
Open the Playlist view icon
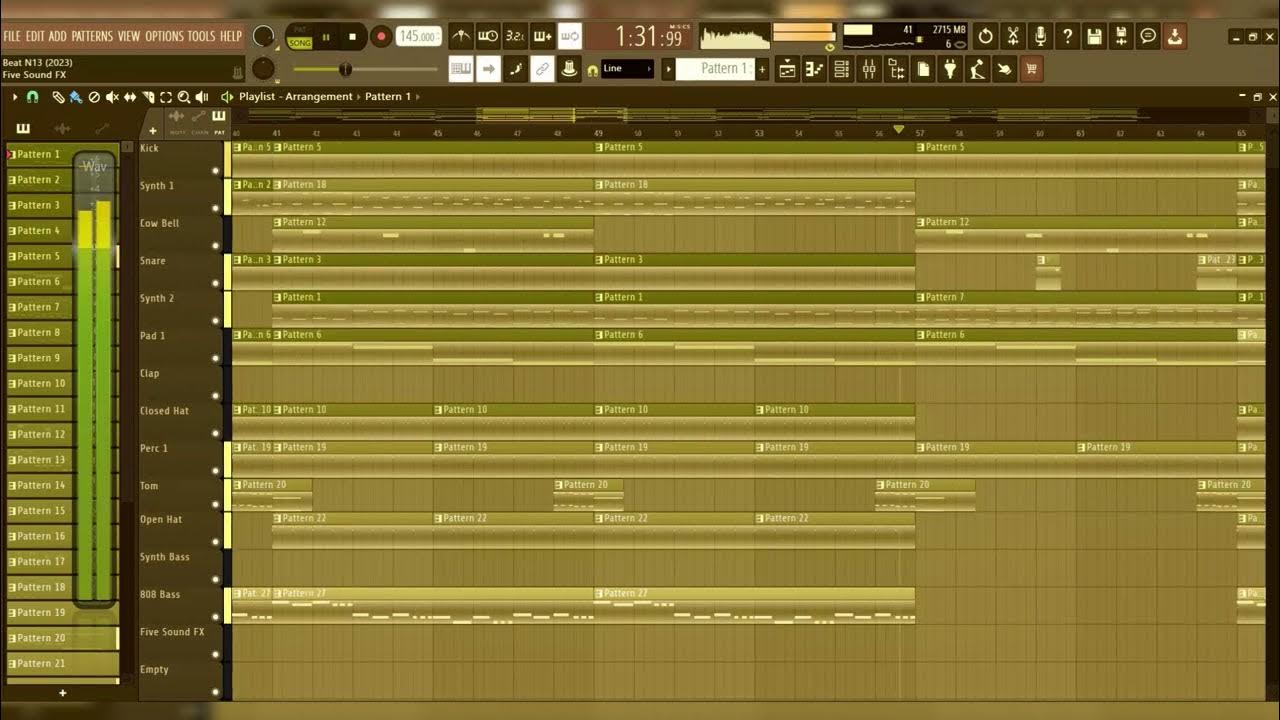(x=787, y=69)
